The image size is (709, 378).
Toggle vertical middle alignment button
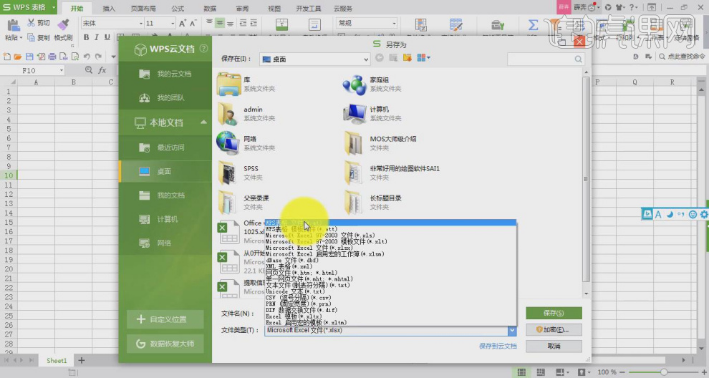(x=219, y=23)
